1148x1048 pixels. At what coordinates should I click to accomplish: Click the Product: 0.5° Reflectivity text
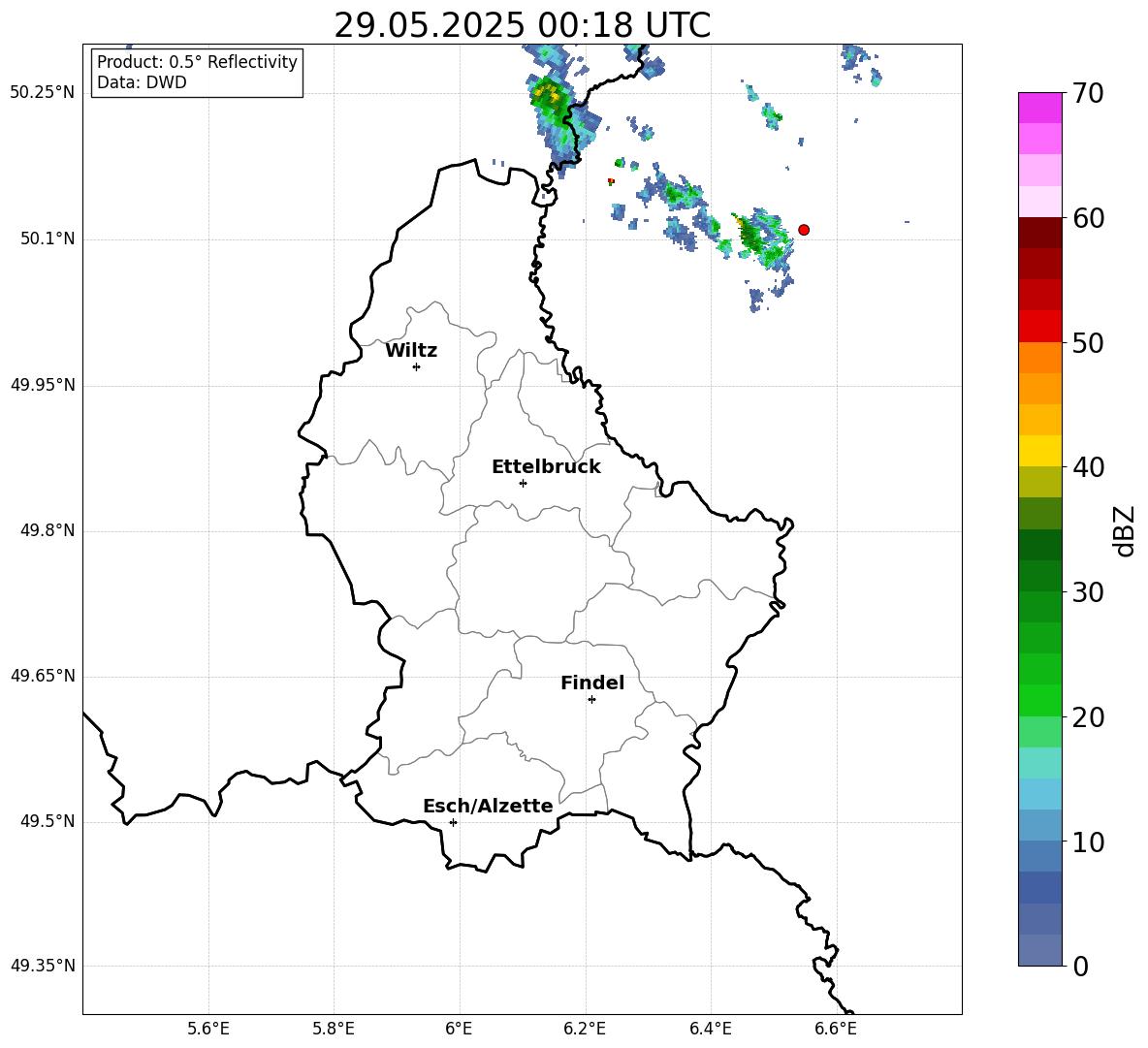pos(197,61)
